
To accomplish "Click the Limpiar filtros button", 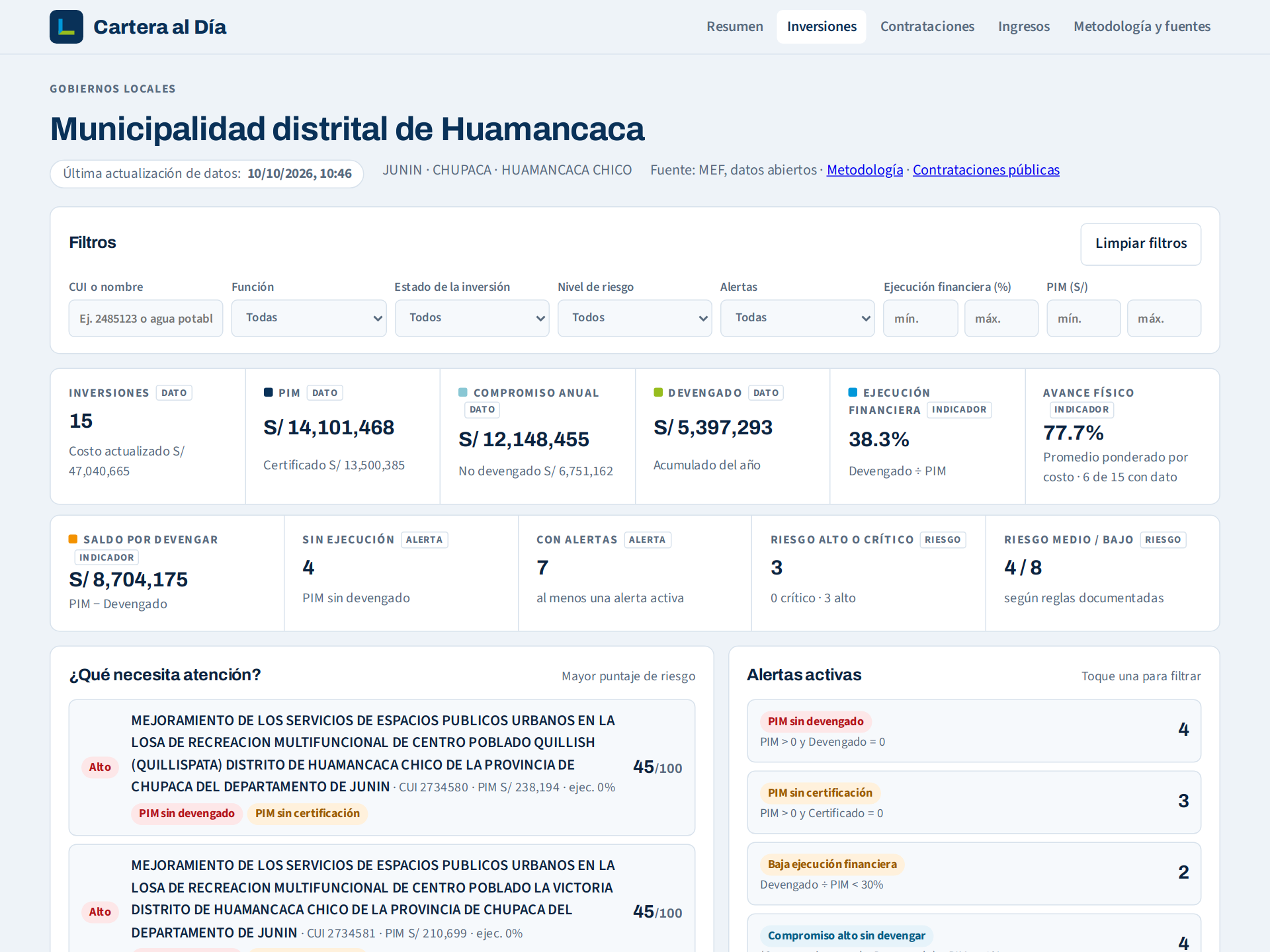I will click(1140, 244).
